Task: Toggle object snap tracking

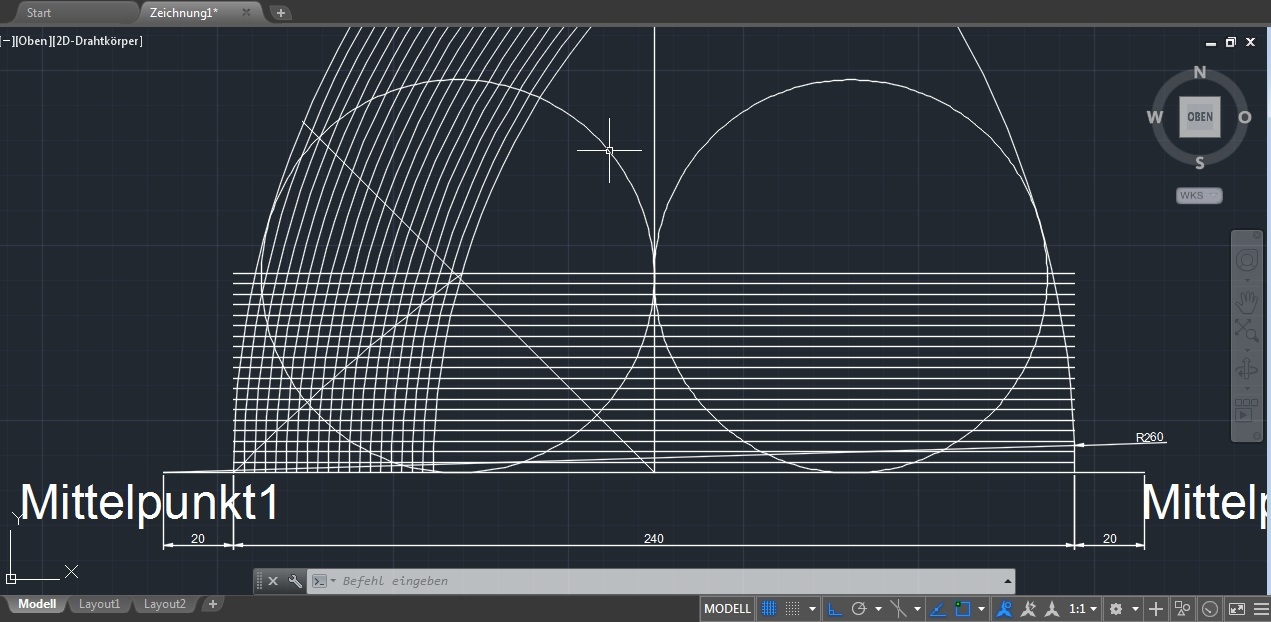Action: [938, 608]
